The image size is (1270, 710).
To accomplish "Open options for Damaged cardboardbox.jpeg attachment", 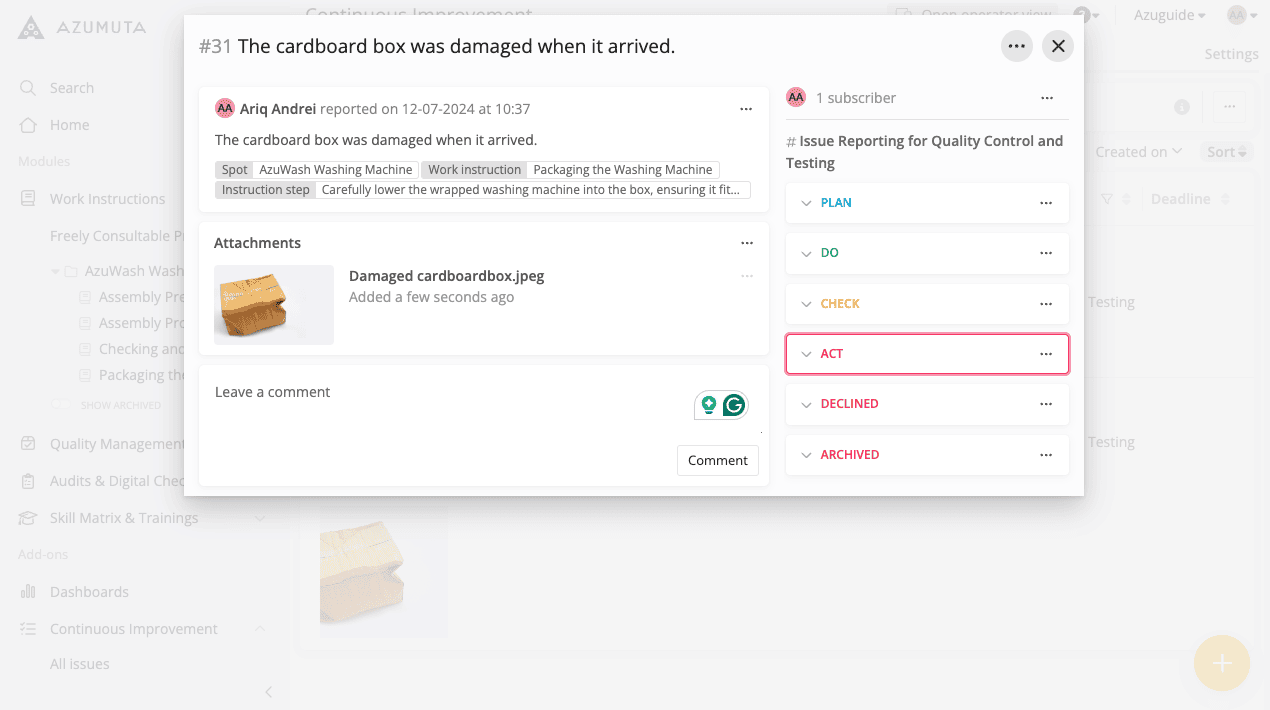I will pyautogui.click(x=746, y=276).
